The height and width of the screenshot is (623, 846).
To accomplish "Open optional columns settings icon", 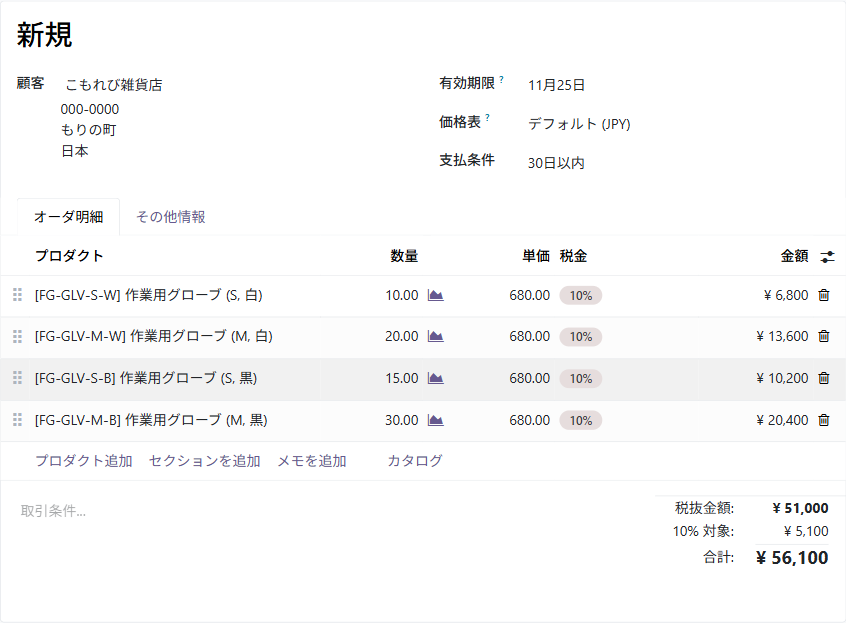I will tap(827, 257).
